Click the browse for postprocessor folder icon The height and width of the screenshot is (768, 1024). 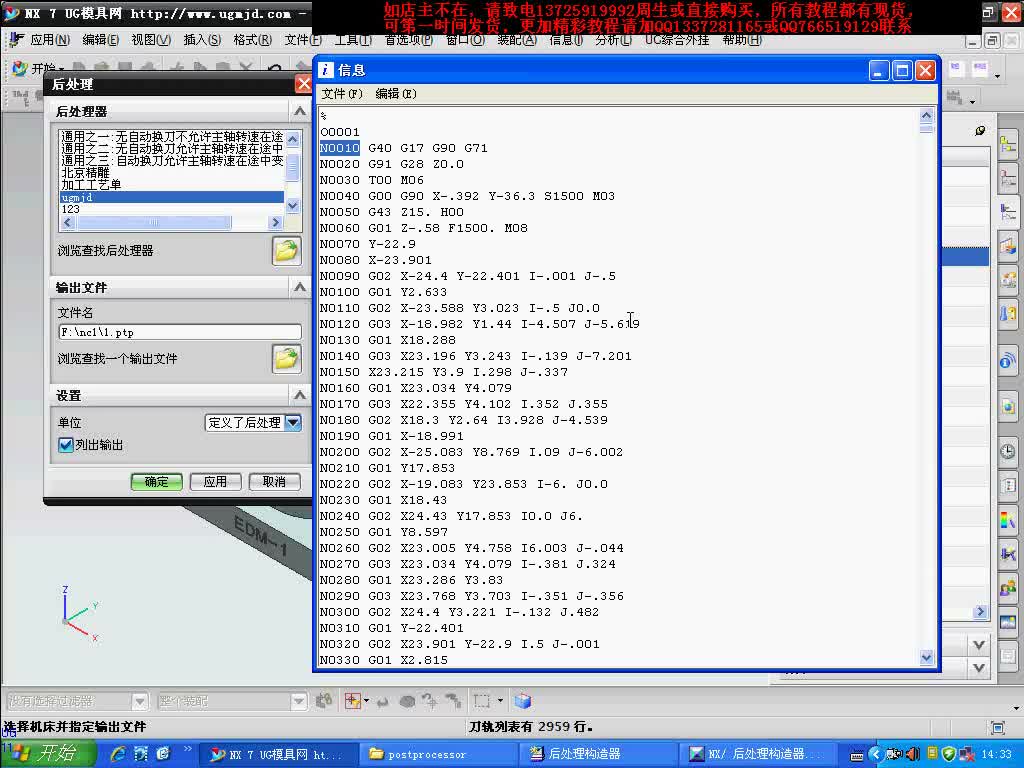[287, 250]
